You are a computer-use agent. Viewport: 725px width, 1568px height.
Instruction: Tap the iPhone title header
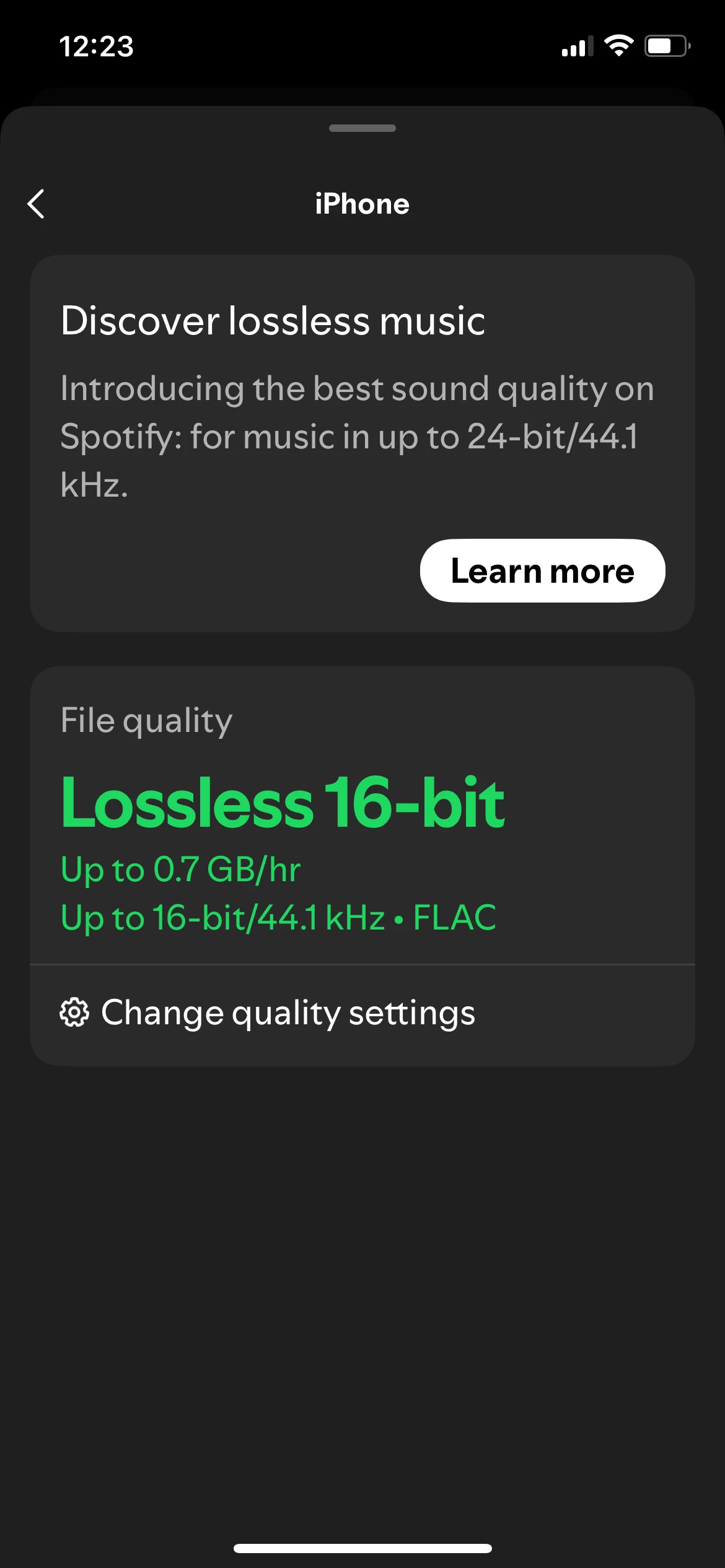362,204
